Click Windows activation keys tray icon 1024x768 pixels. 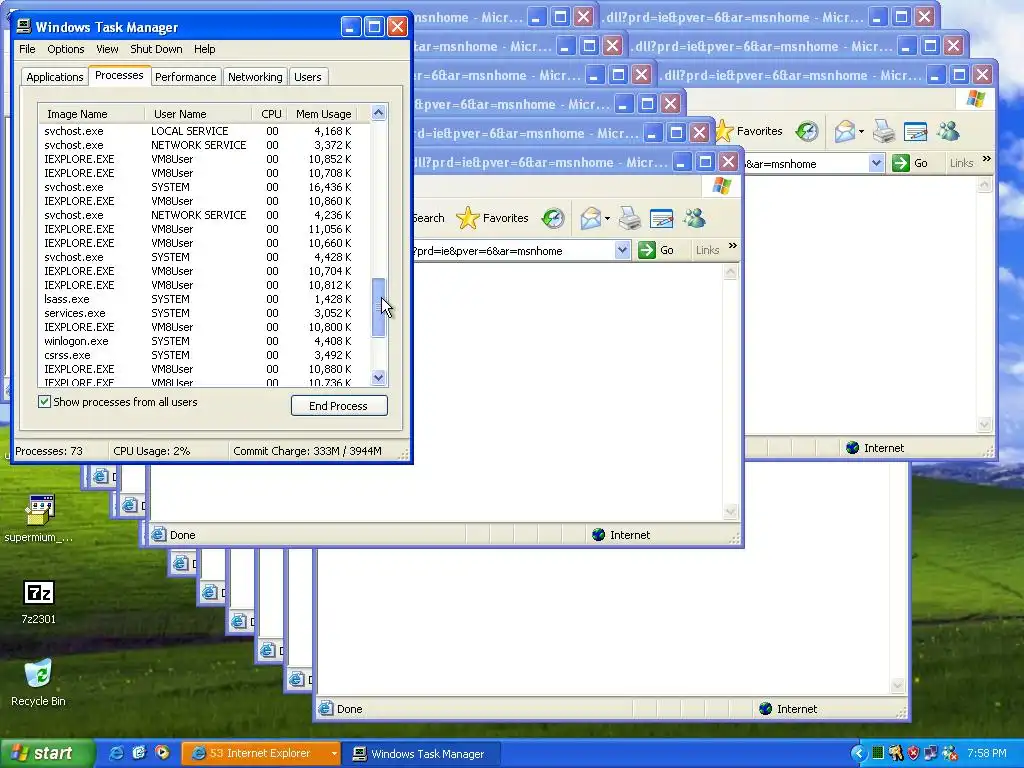coord(895,753)
